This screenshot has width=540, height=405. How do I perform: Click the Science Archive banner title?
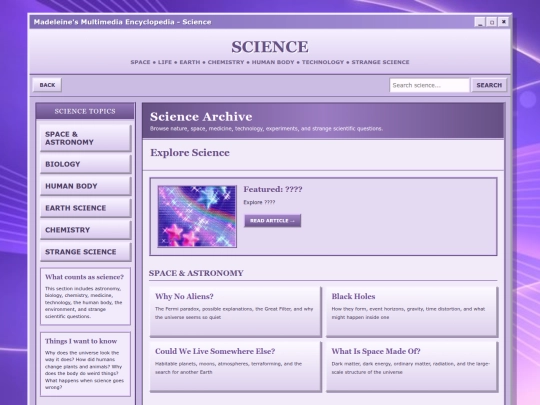[201, 117]
